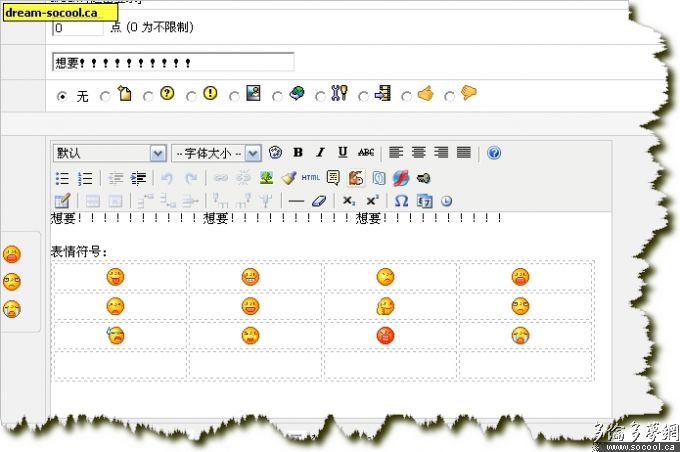
Task: Select the radio beside the question mark icon
Action: point(148,96)
